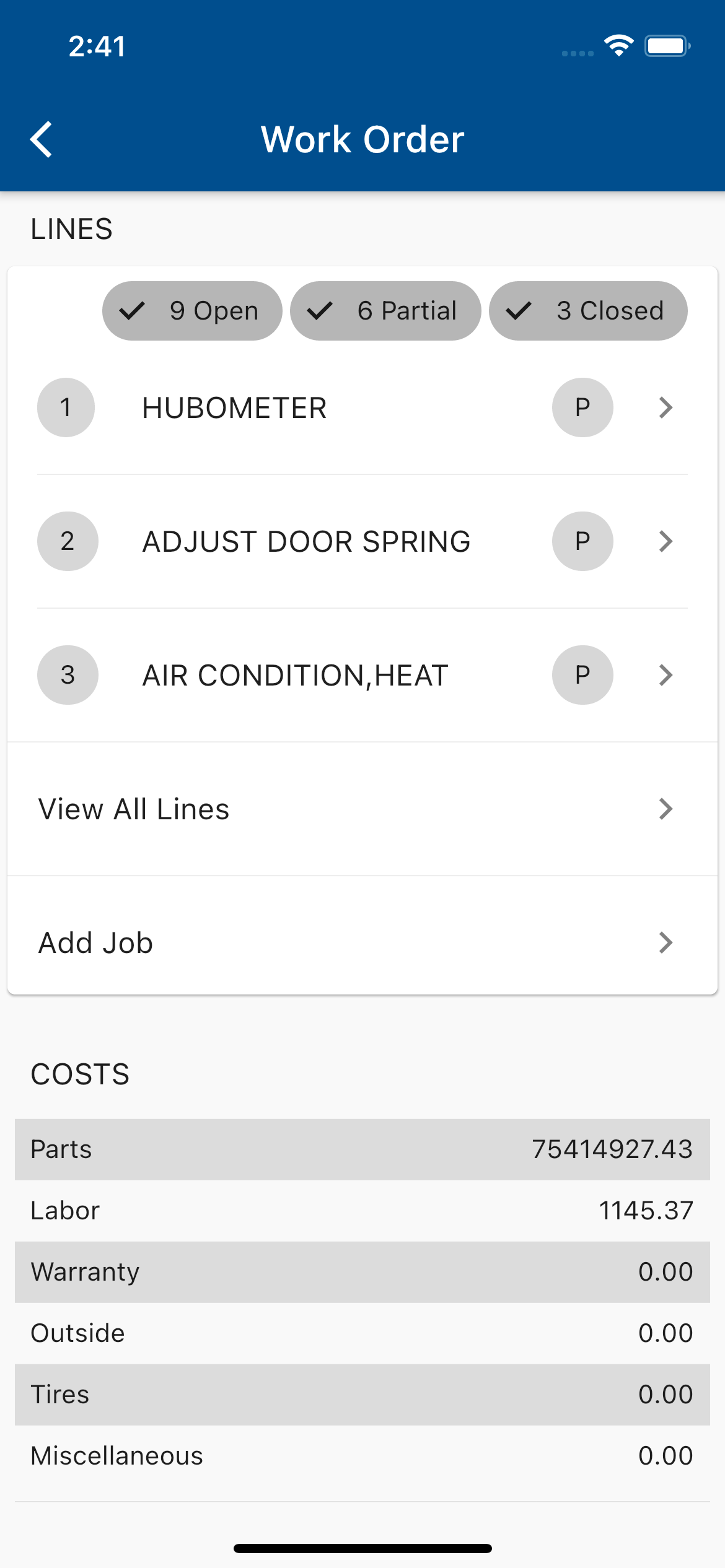Toggle the 6 Partial filter chip
Screen dimensions: 725x1568
385,311
